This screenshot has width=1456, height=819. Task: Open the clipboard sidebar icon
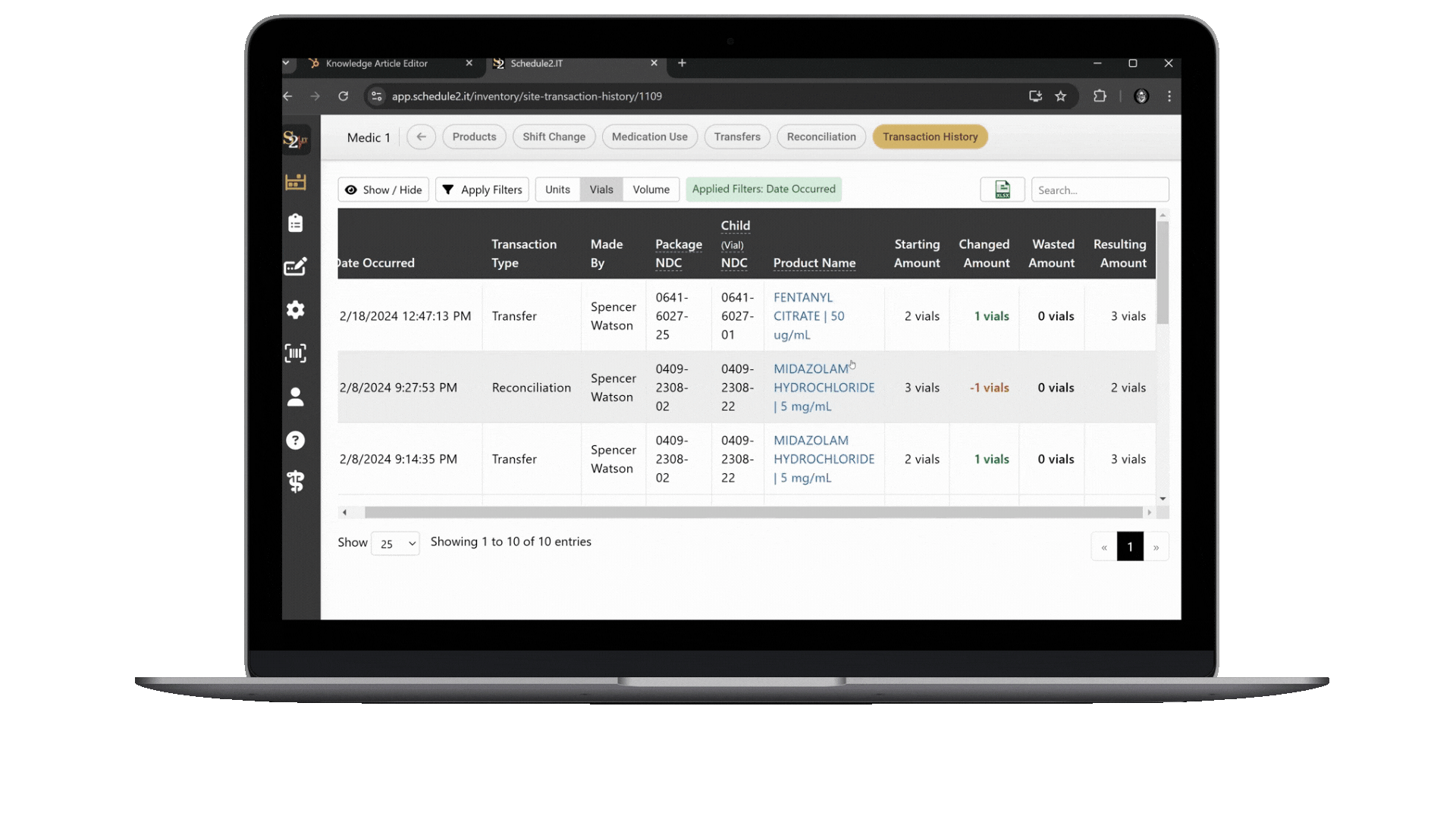pos(295,223)
